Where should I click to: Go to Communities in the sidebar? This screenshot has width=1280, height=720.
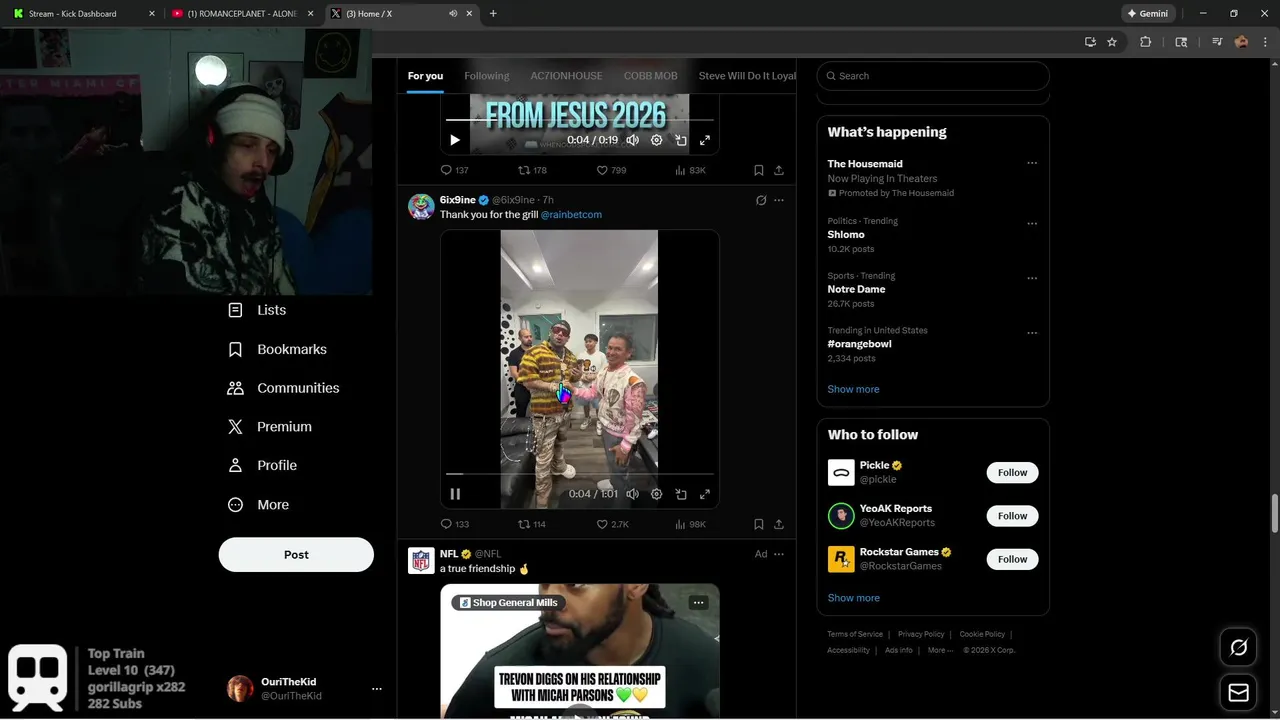pyautogui.click(x=283, y=388)
